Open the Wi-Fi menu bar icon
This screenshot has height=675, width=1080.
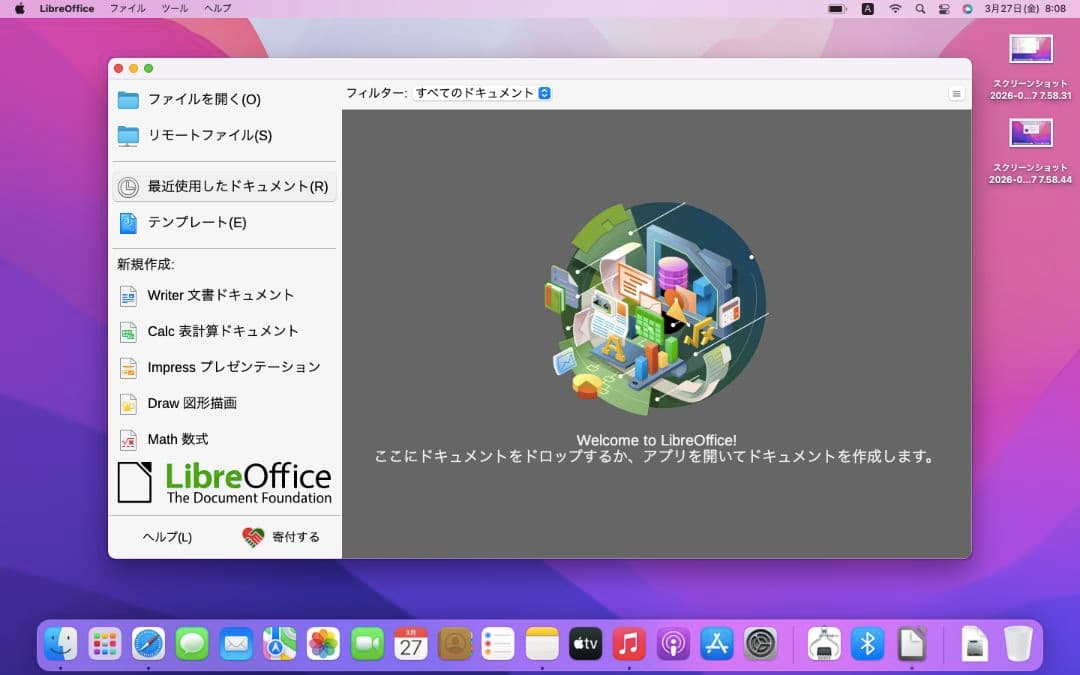(x=895, y=8)
